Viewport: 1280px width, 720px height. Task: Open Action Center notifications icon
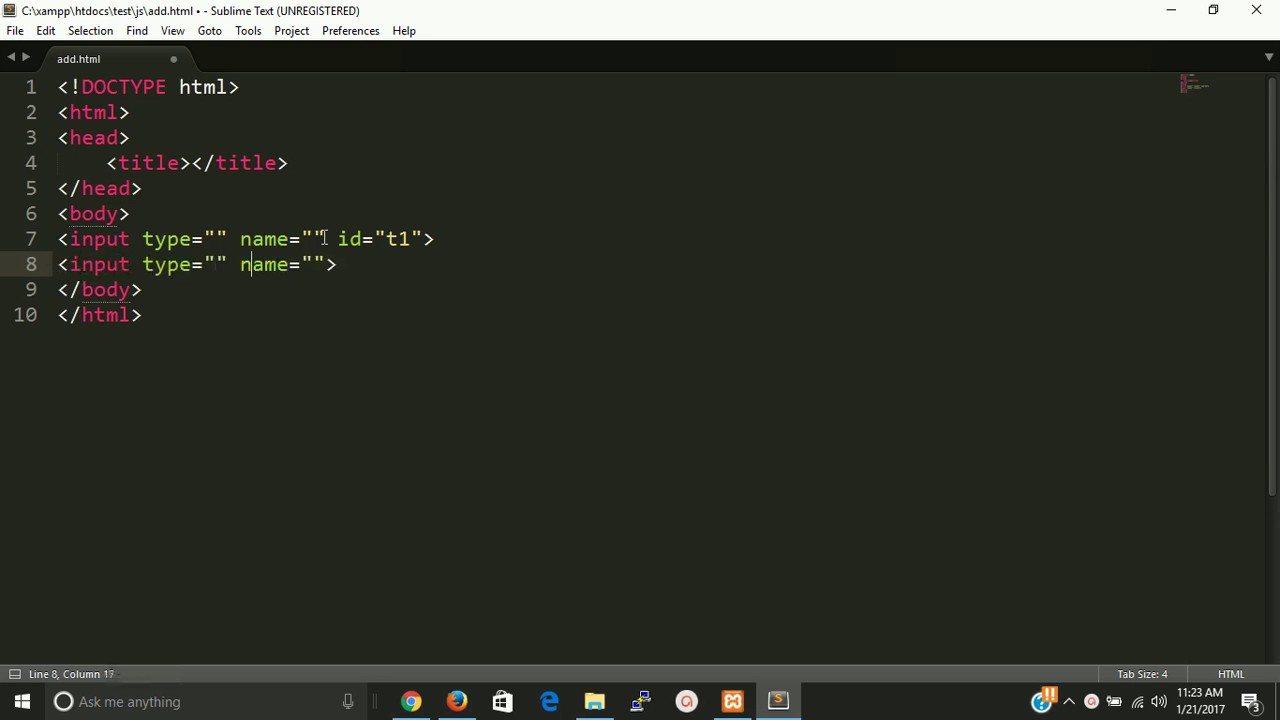click(x=1251, y=702)
